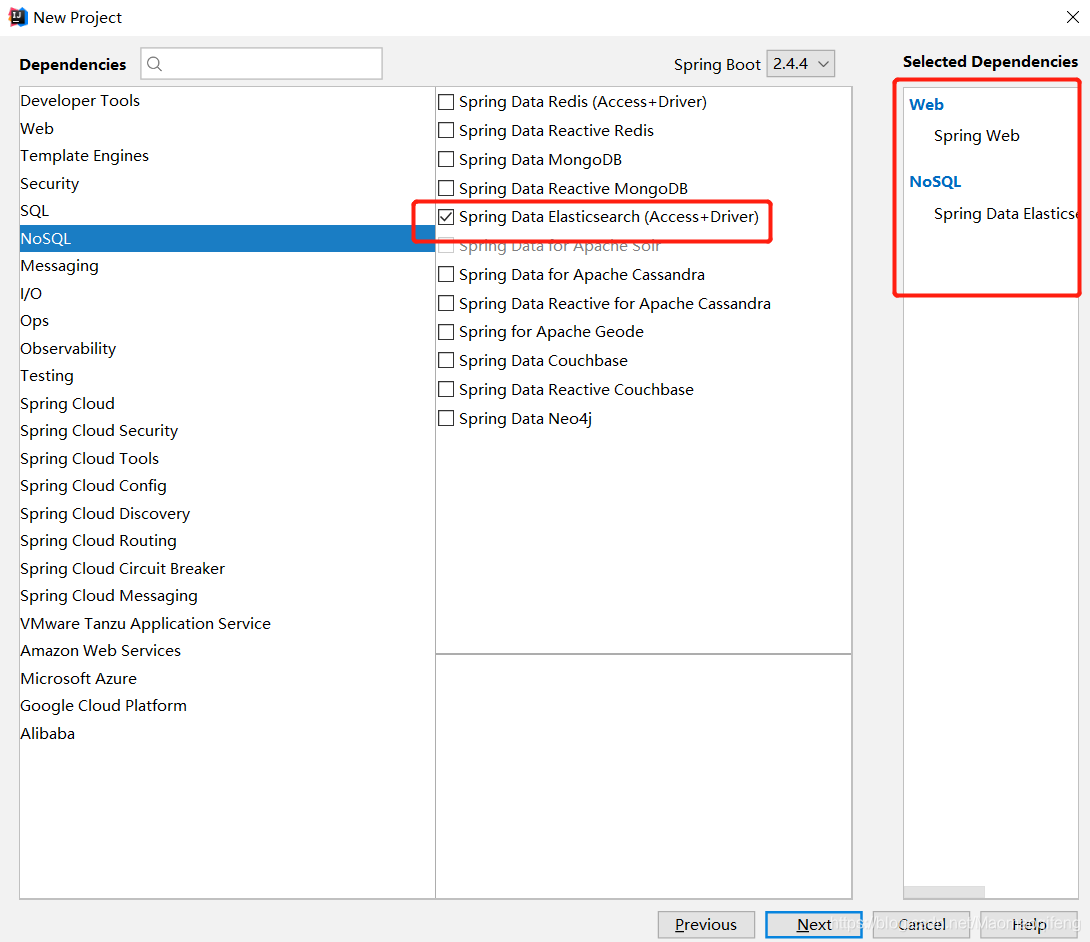Image resolution: width=1090 pixels, height=942 pixels.
Task: Choose the Alibaba category
Action: click(x=227, y=733)
